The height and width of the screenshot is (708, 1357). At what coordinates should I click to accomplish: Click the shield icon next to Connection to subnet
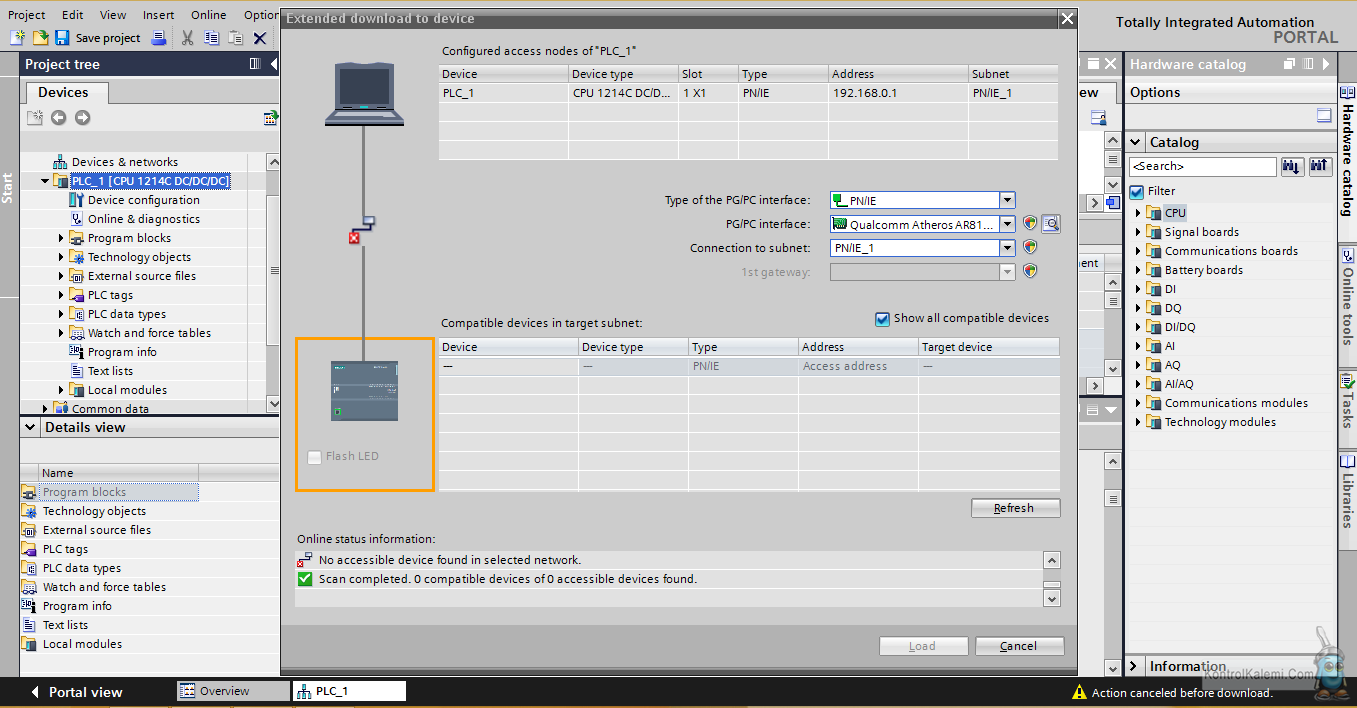click(1030, 247)
